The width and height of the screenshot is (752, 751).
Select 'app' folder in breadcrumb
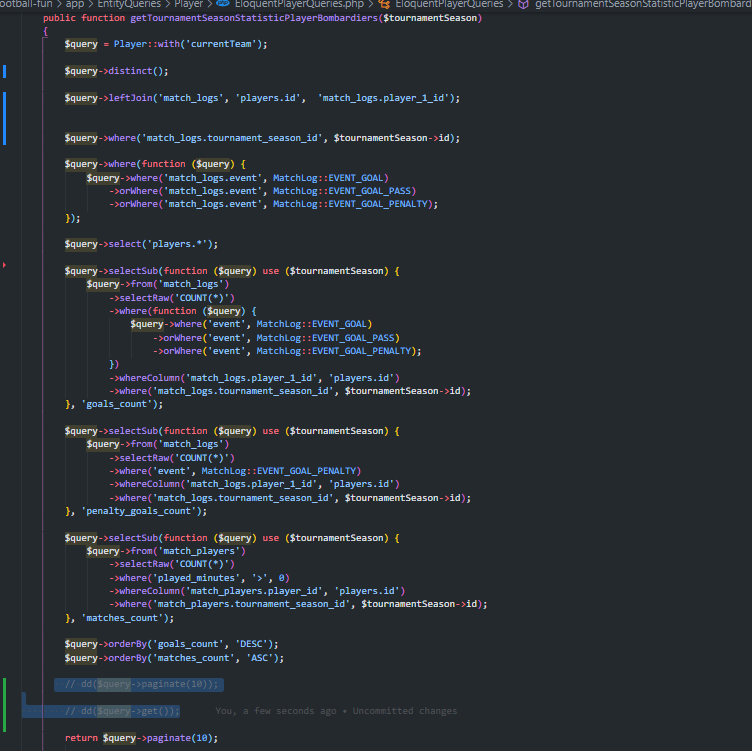[74, 4]
